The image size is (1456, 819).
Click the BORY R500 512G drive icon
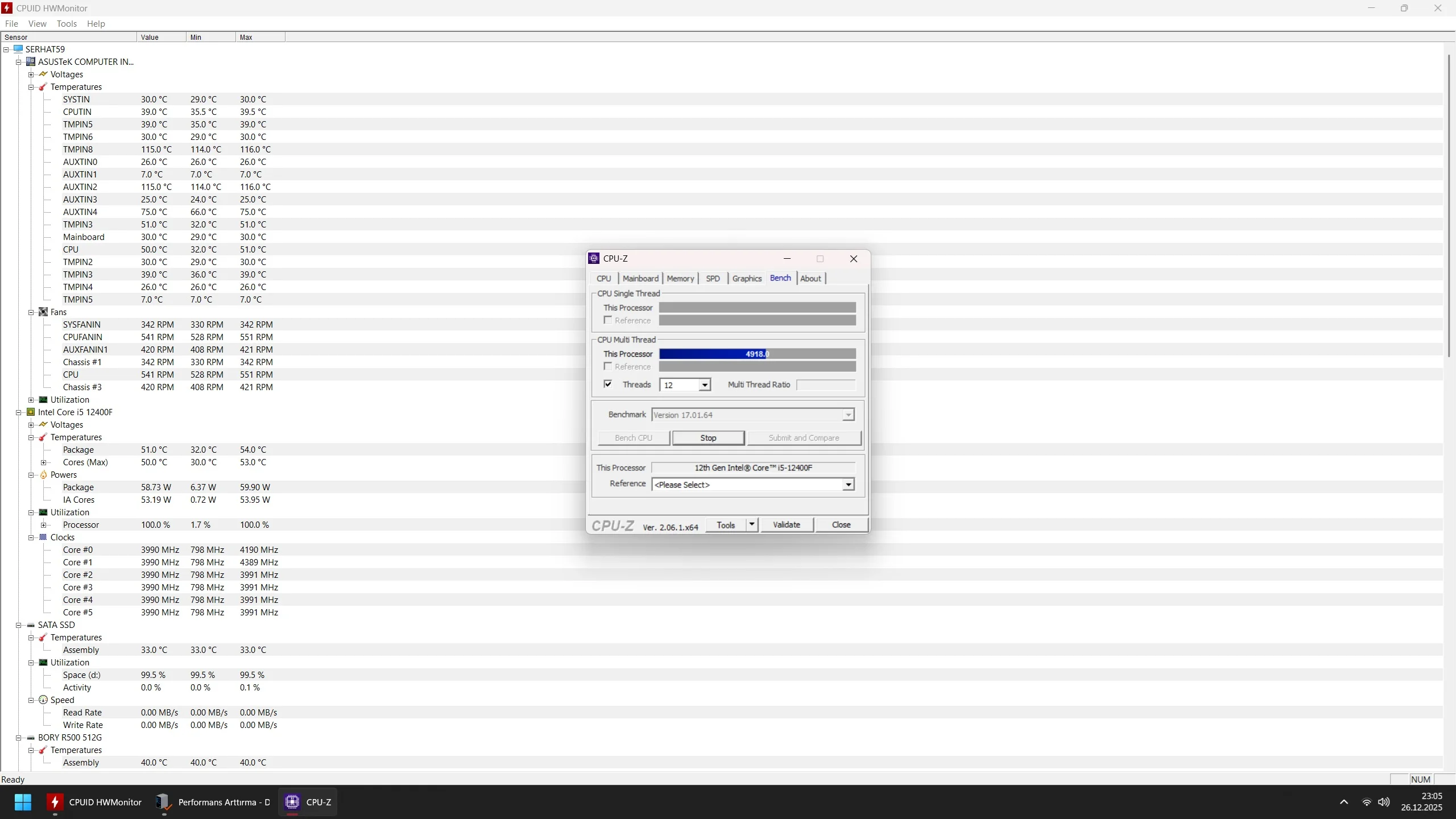pos(31,737)
